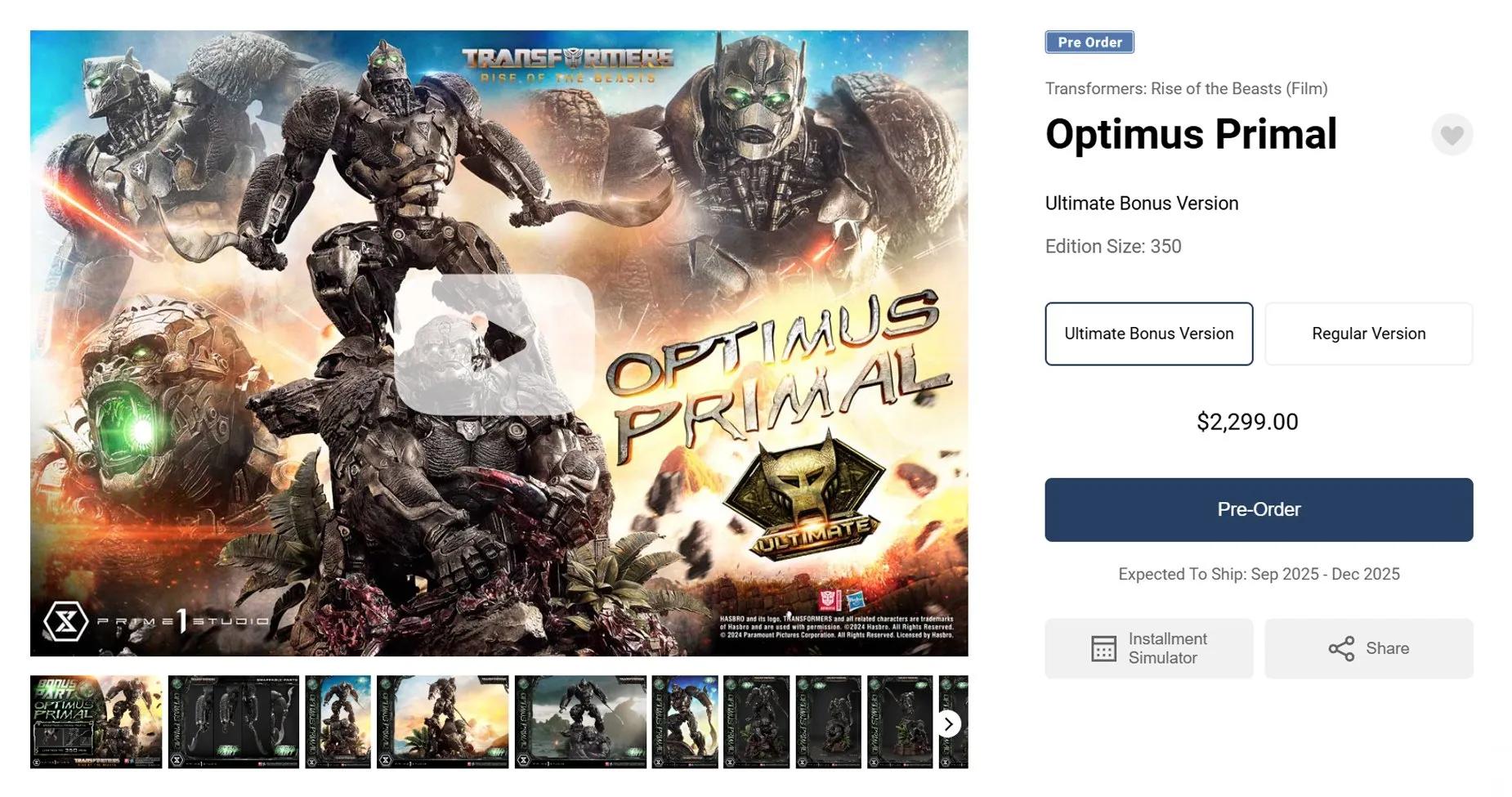Screen dimensions: 1512x797
Task: Open the fifth statue landscape thumbnail
Action: point(580,722)
